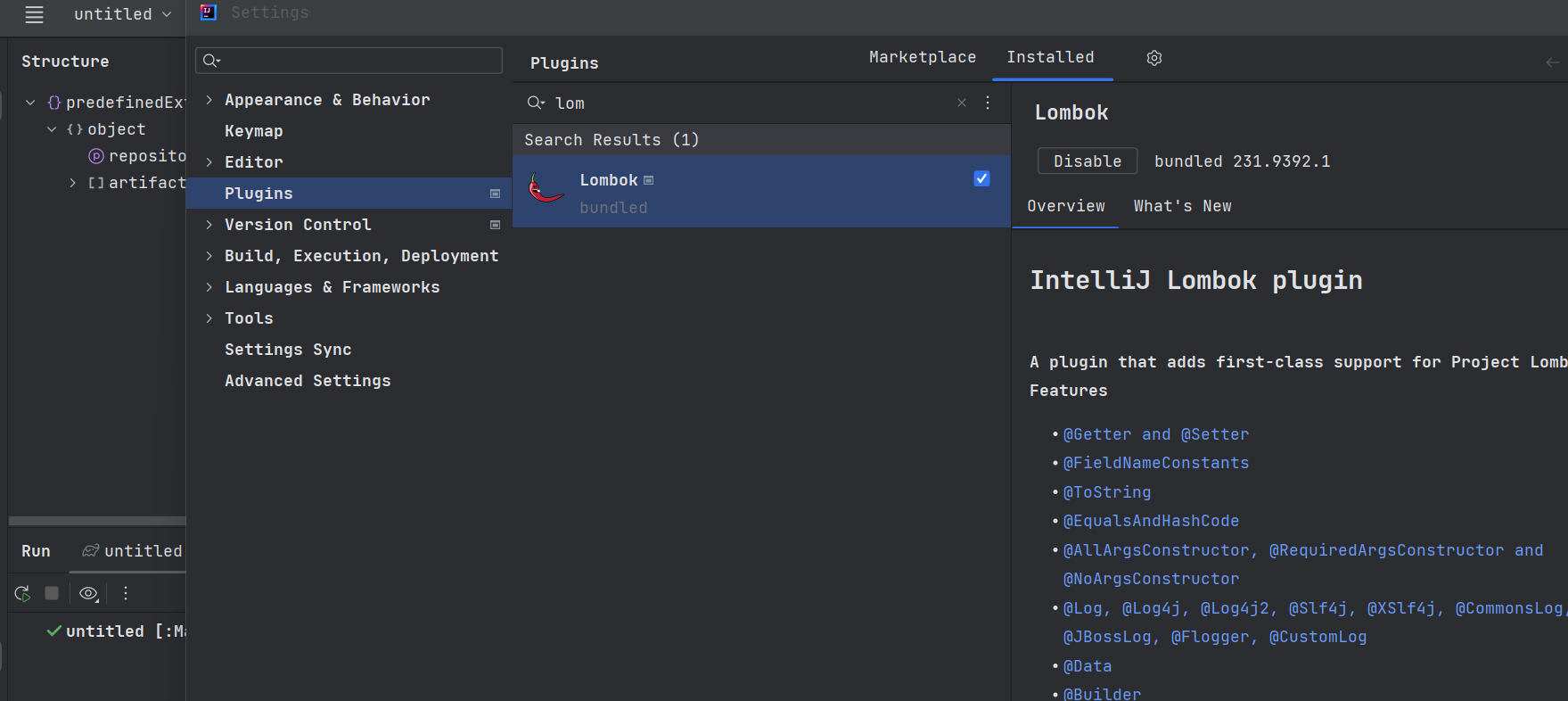The image size is (1568, 701).
Task: Open the untitled project dropdown
Action: [x=122, y=14]
